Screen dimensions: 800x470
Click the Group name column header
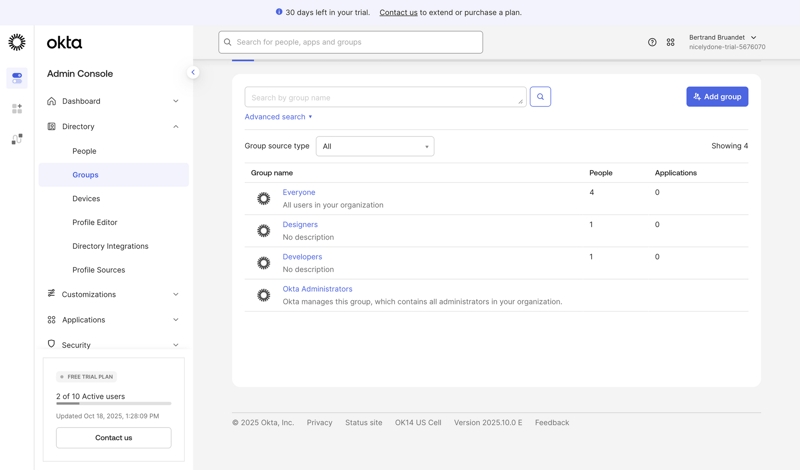tap(271, 173)
